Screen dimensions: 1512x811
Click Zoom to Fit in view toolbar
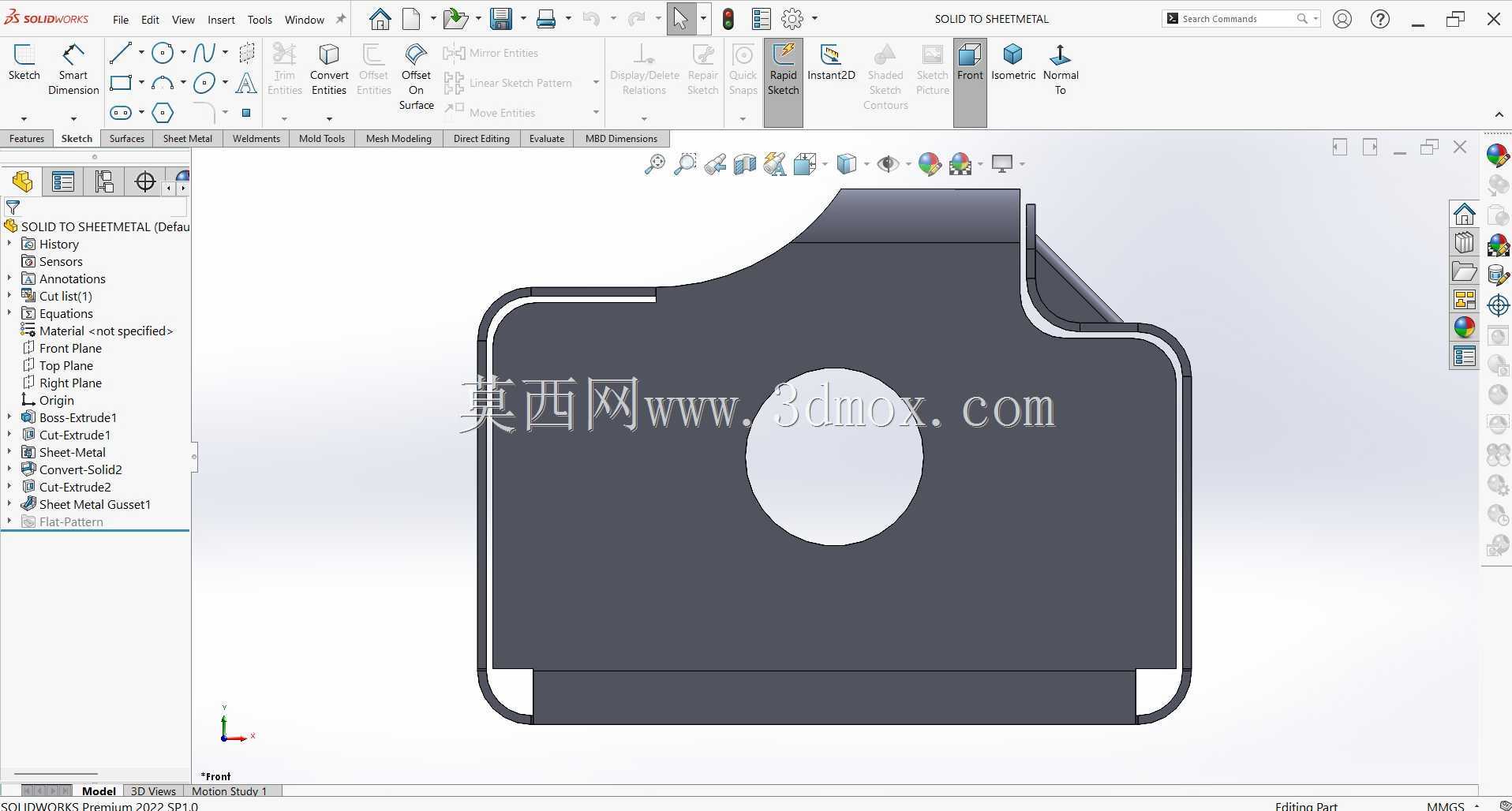[x=655, y=164]
